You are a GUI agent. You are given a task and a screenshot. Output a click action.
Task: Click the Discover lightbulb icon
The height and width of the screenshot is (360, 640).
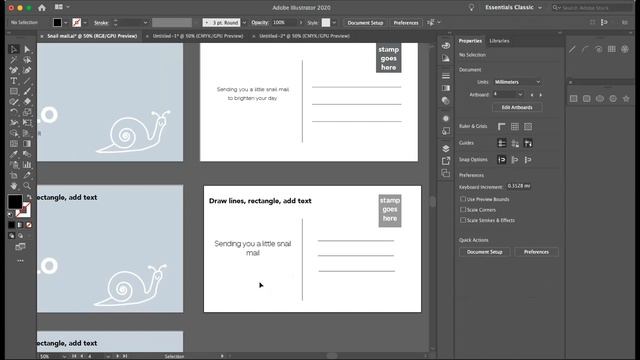[471, 7]
